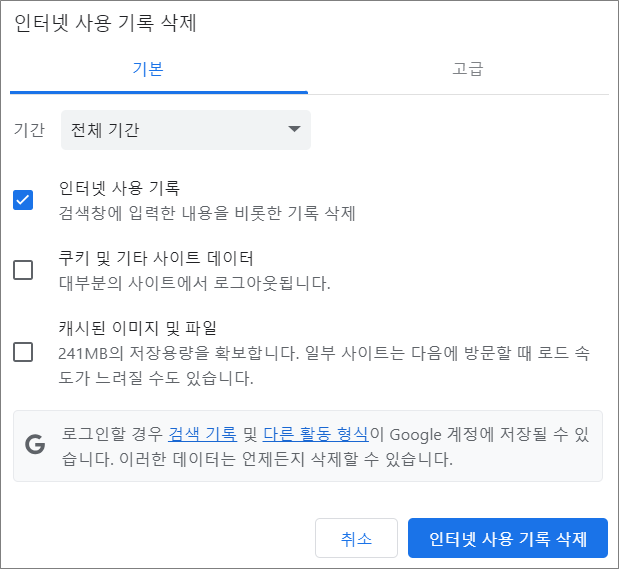Click the 취소 button

[356, 538]
